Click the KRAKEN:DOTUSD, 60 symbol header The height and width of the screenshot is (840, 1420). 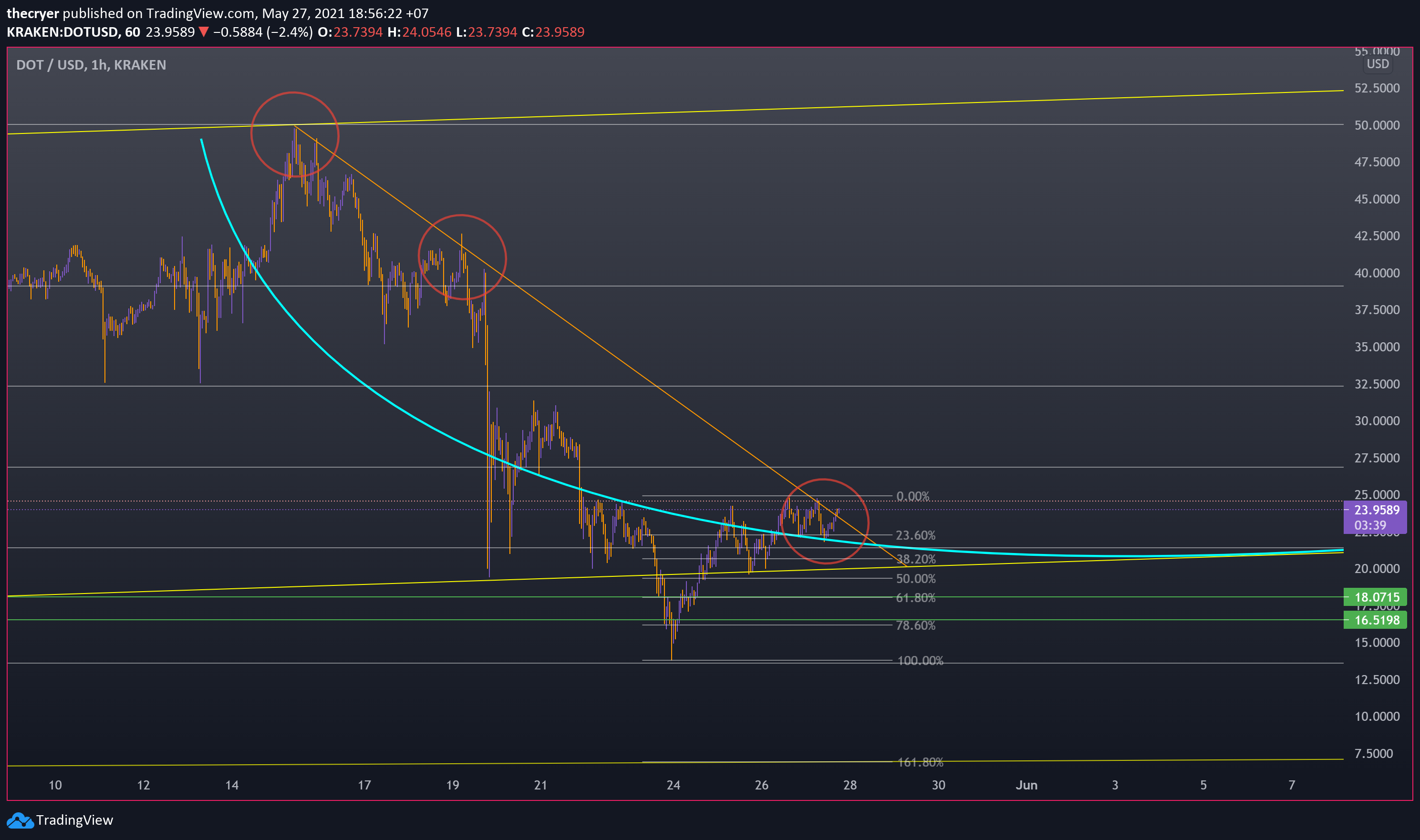click(73, 31)
